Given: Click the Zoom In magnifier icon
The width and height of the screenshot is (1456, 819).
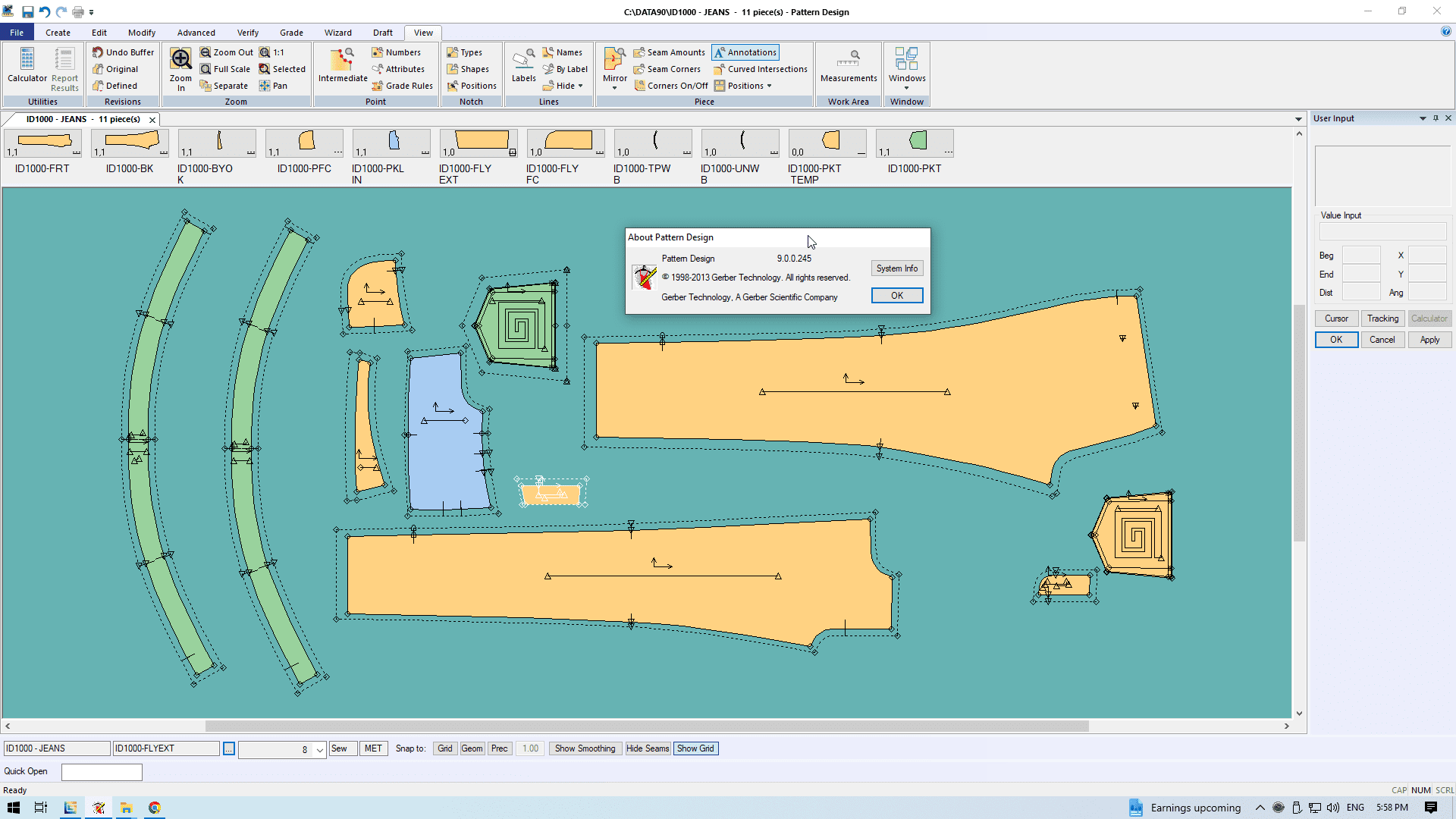Looking at the screenshot, I should tap(180, 59).
